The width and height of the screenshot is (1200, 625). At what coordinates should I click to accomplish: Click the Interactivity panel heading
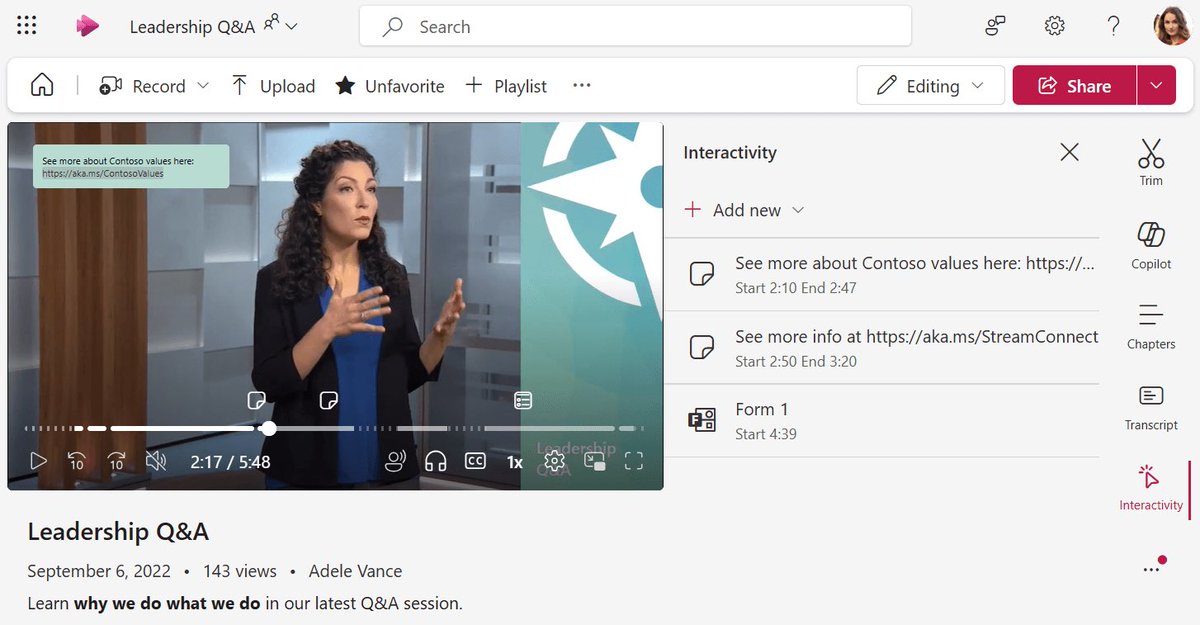tap(730, 153)
